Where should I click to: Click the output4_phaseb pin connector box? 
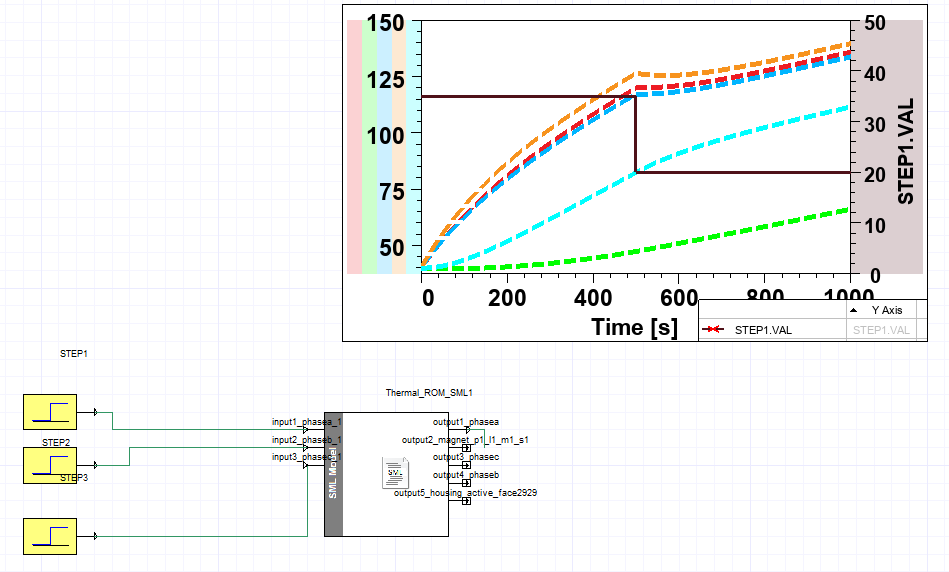466,483
